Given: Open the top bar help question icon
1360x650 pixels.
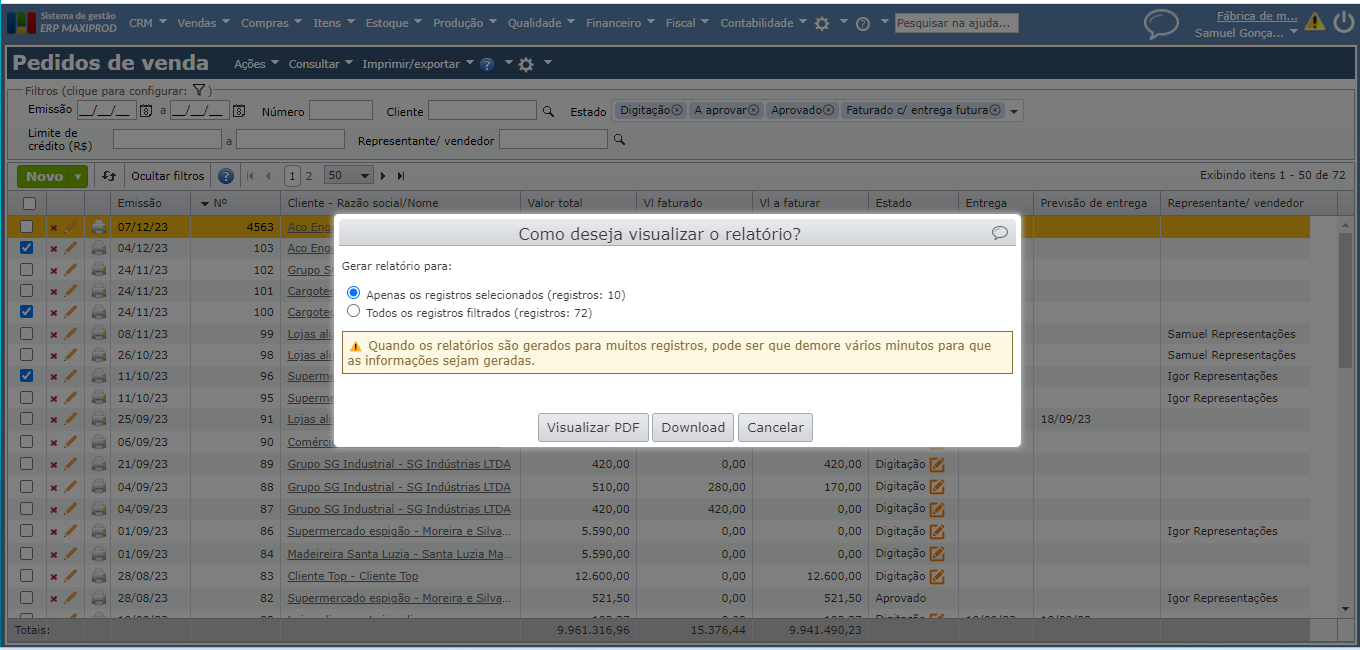Looking at the screenshot, I should click(x=863, y=23).
